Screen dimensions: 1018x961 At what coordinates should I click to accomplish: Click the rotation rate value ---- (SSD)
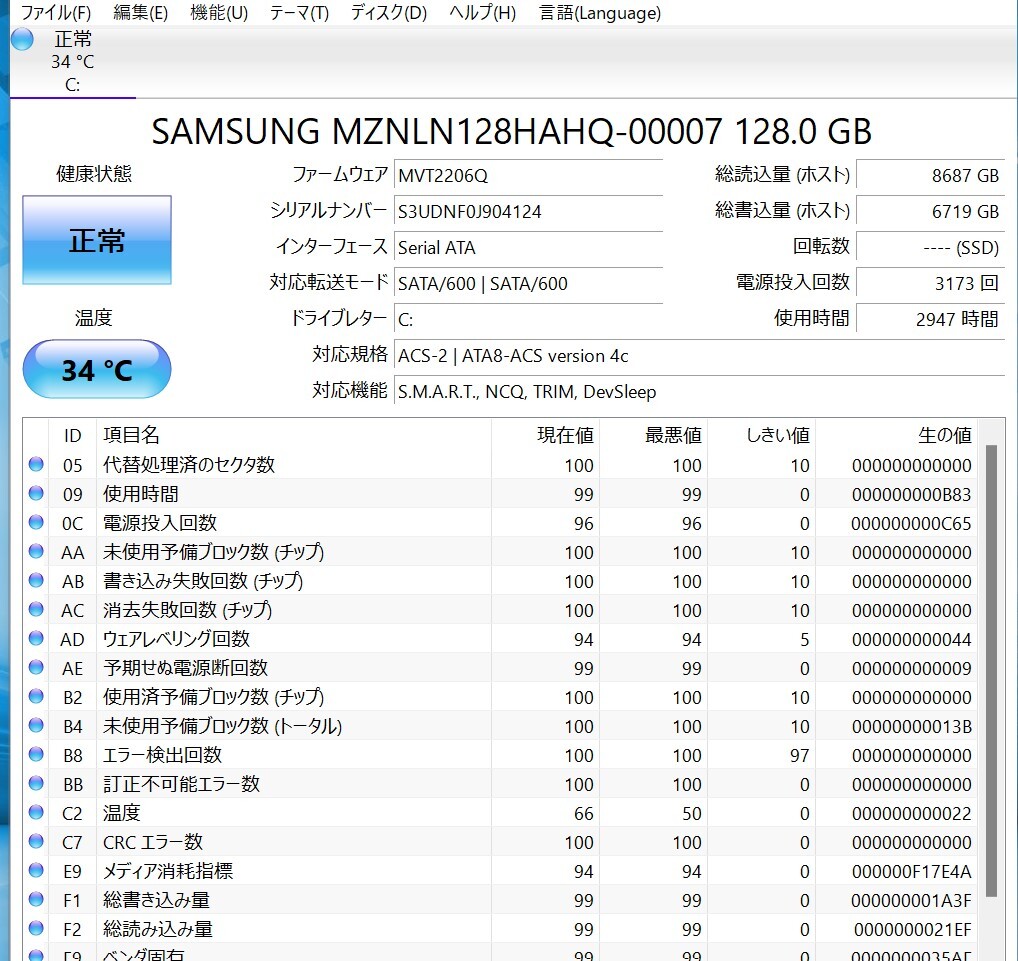click(x=930, y=247)
